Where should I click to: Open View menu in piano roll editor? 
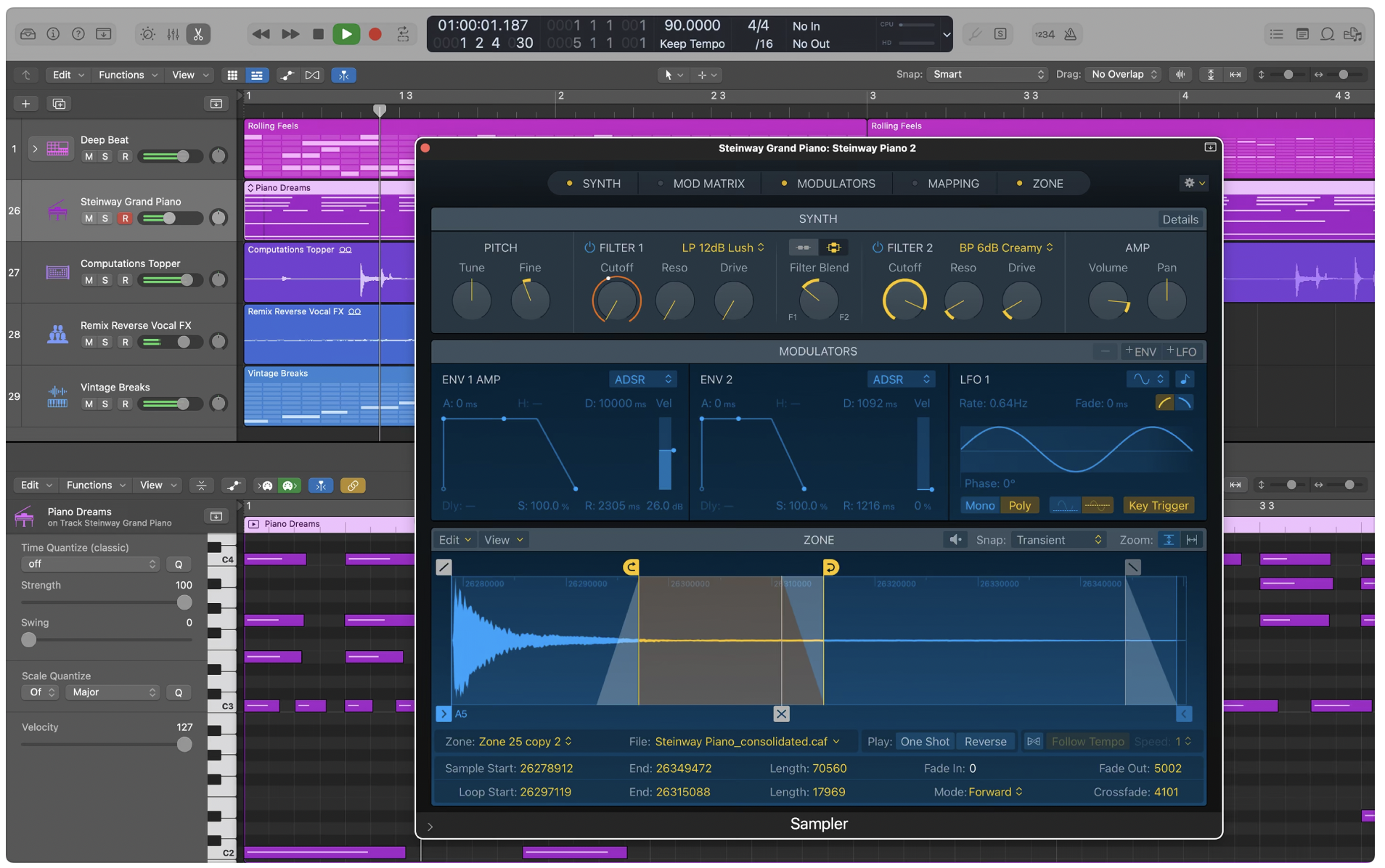158,486
